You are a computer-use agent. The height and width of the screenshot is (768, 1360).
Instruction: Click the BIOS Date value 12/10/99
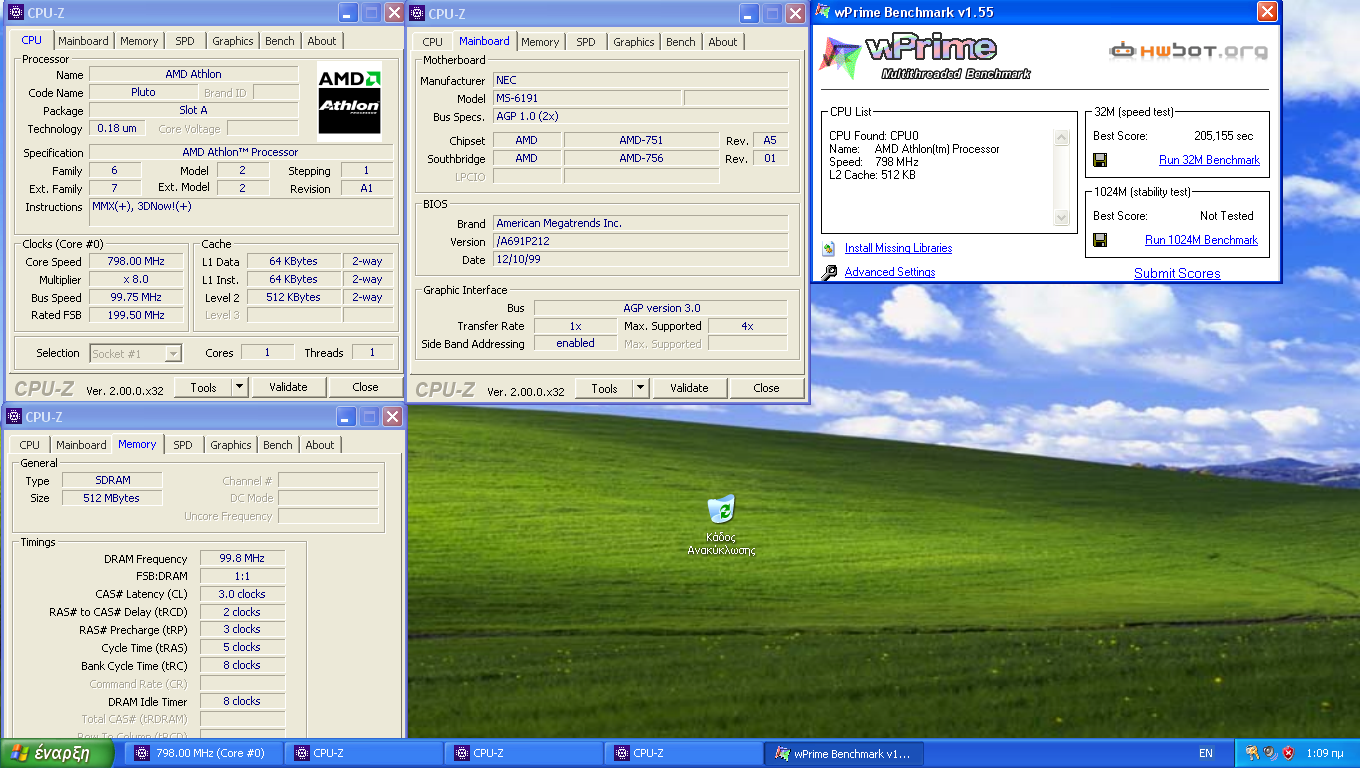coord(641,259)
